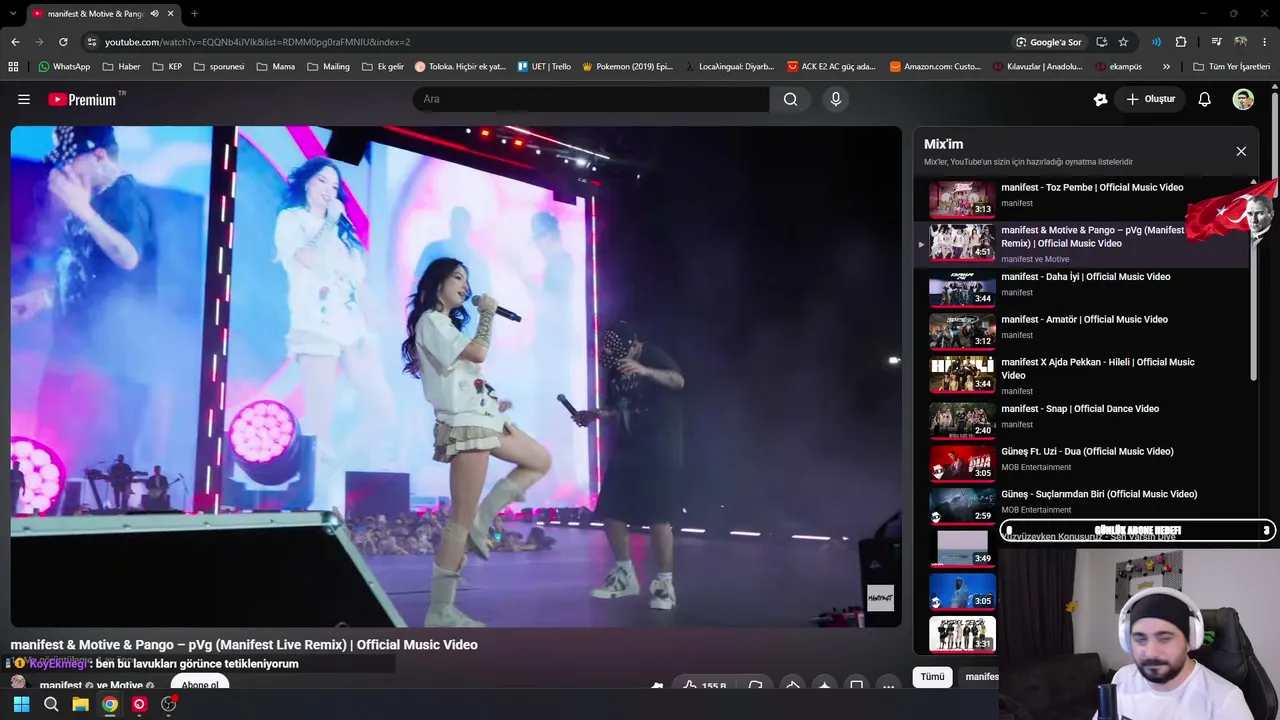This screenshot has height=720, width=1280.
Task: Open the Windows Start menu
Action: (x=21, y=704)
